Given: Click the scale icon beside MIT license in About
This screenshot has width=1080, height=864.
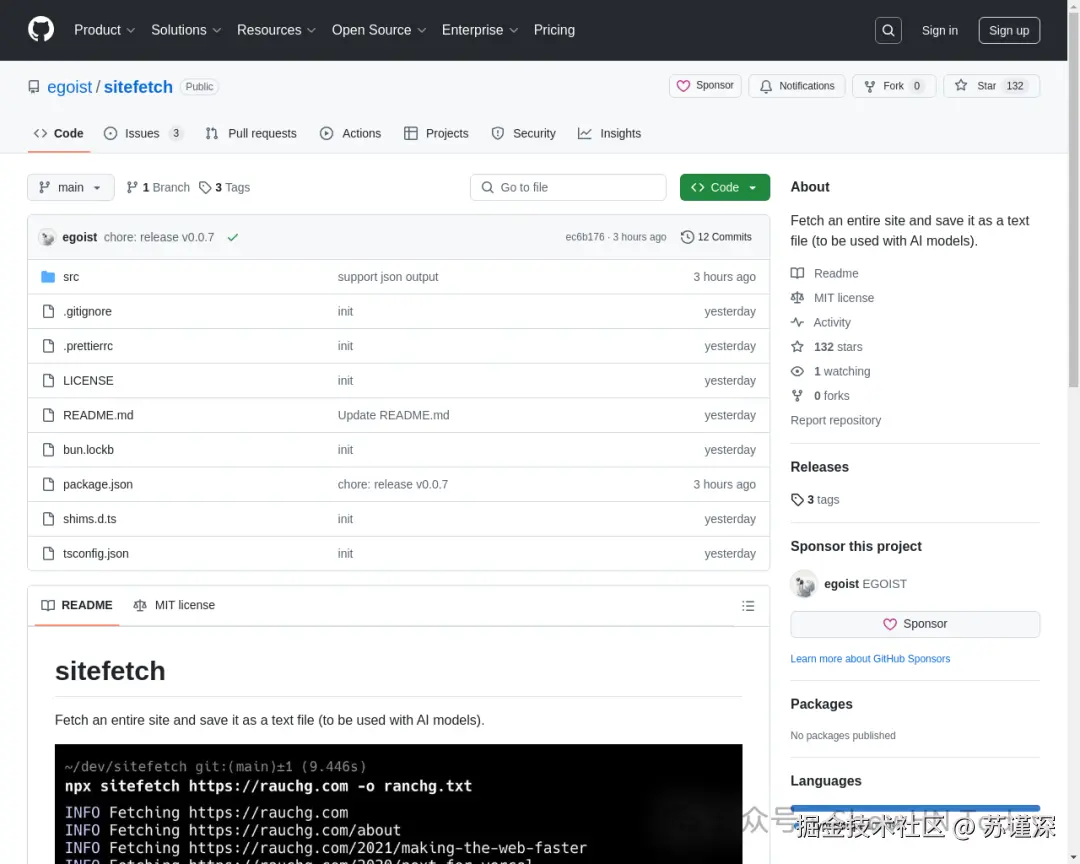Looking at the screenshot, I should tap(798, 298).
